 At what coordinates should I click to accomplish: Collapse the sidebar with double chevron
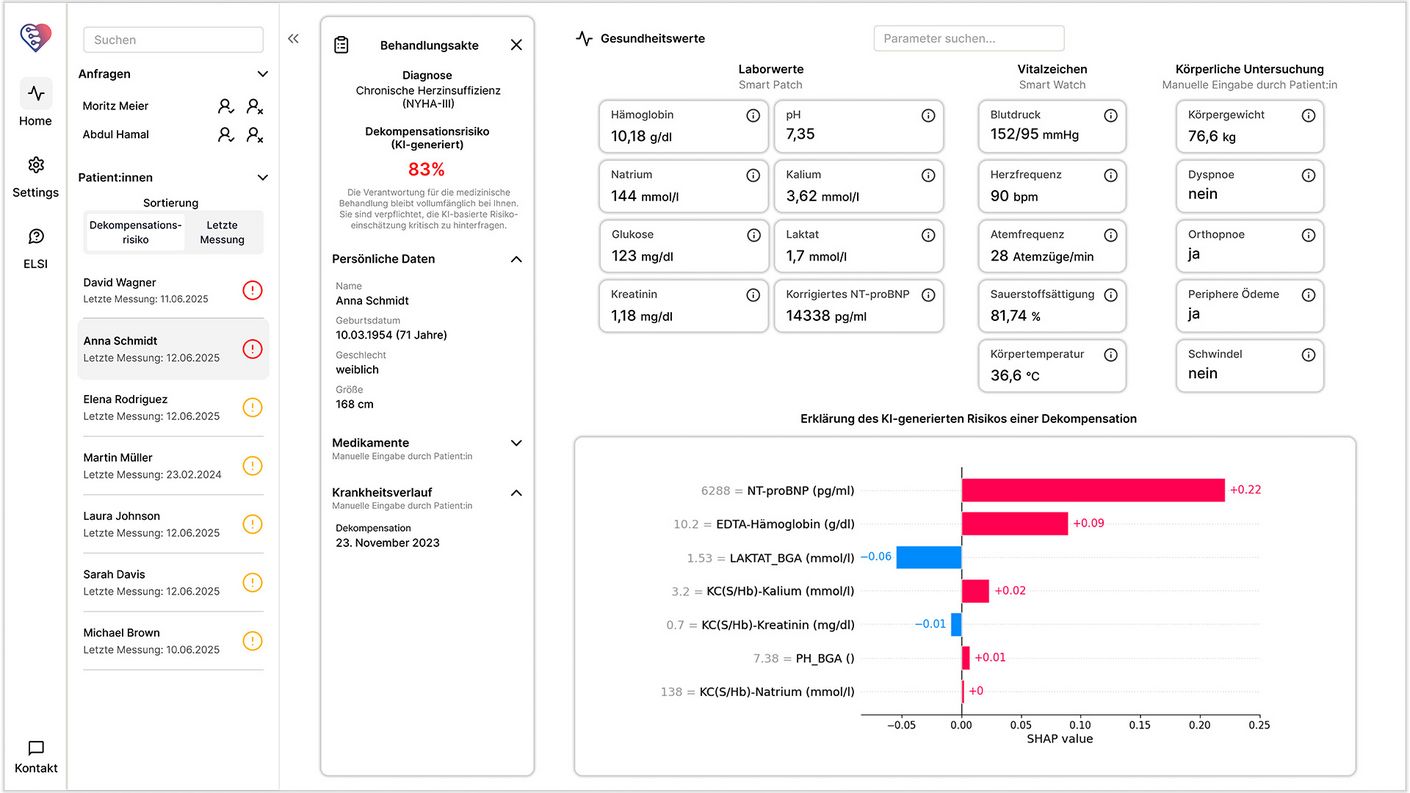pos(293,39)
